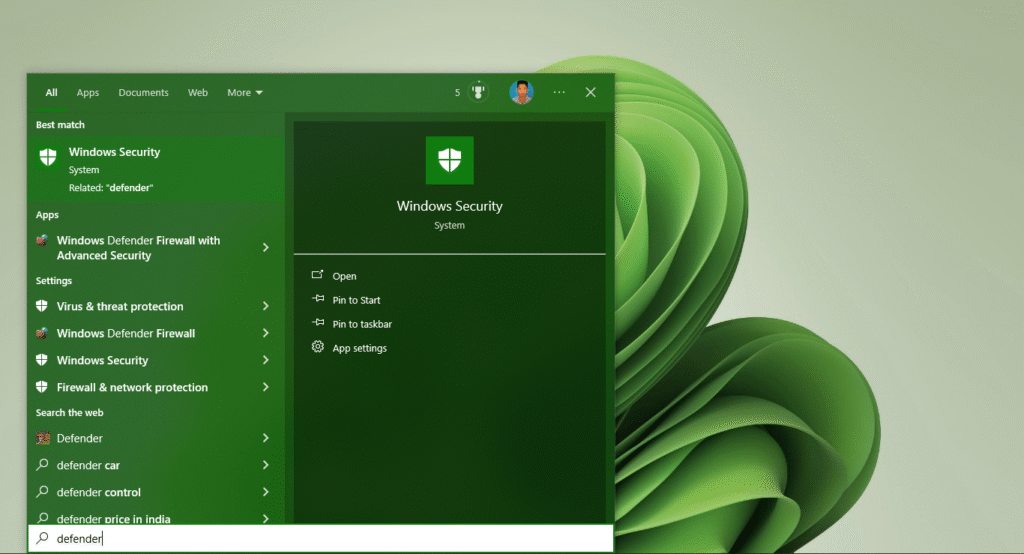This screenshot has height=554, width=1024.
Task: Click the Defender web result thumbnail icon
Action: [x=43, y=438]
